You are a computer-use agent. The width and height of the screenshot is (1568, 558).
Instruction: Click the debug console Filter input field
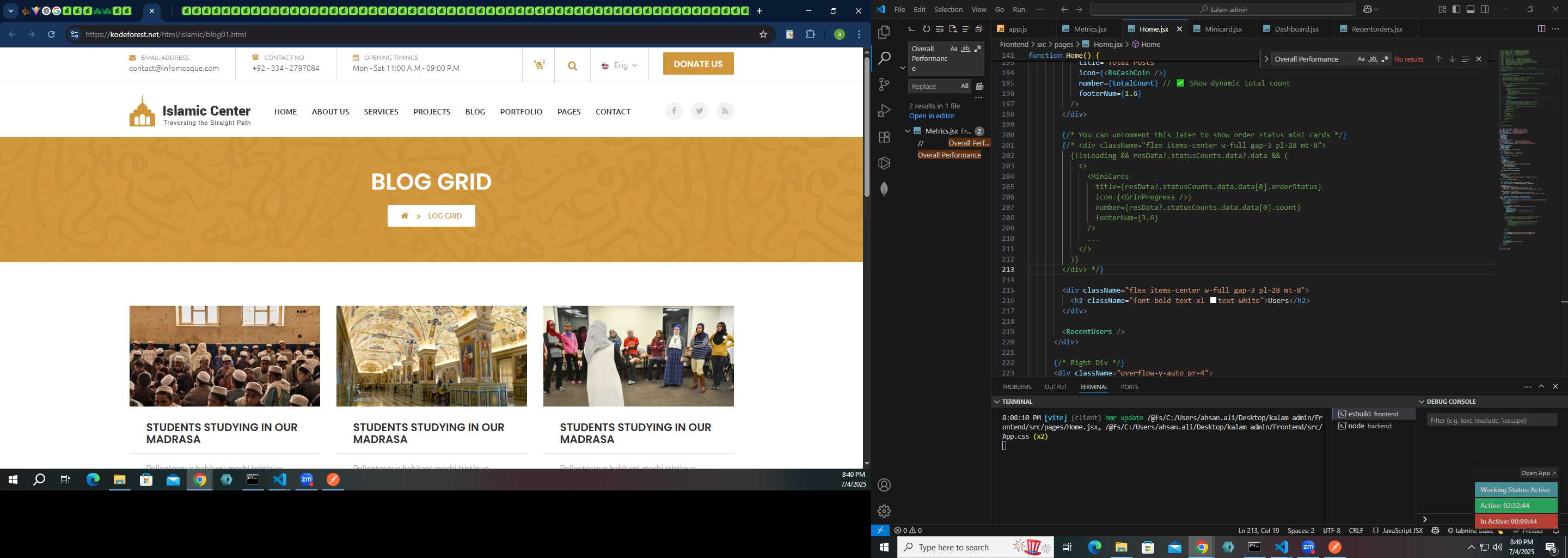(1491, 420)
